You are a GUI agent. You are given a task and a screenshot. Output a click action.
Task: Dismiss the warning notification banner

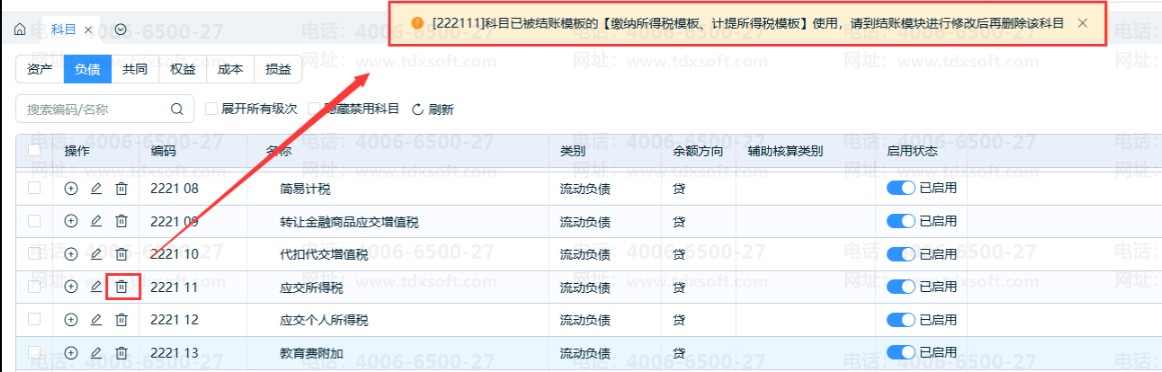point(1083,23)
